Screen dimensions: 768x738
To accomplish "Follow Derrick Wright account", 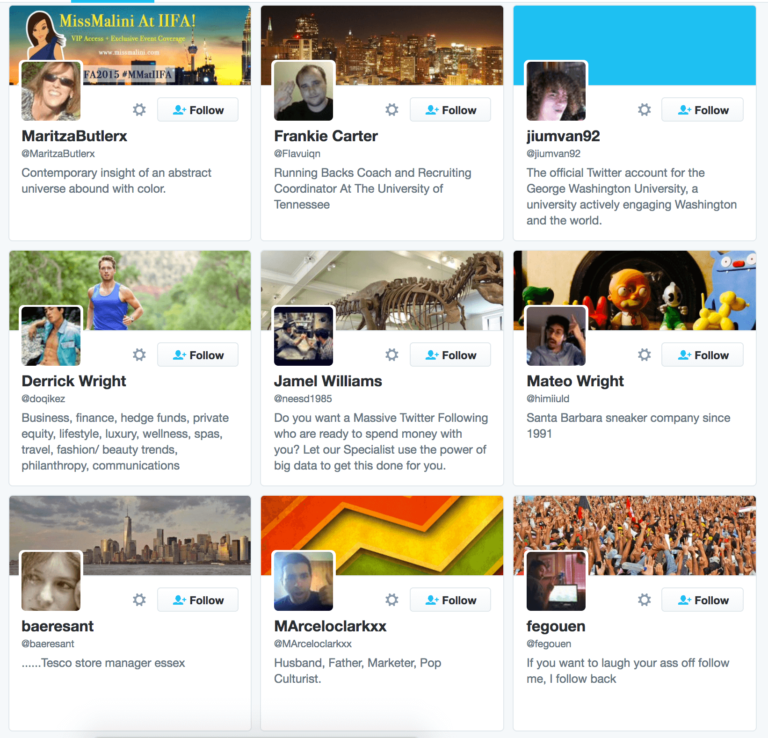I will [x=198, y=355].
